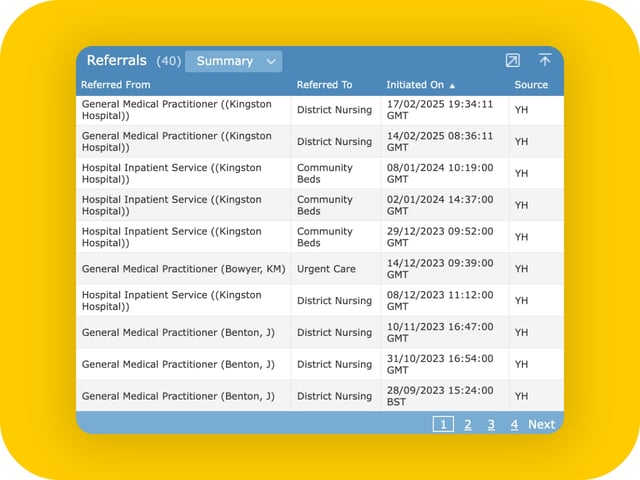640x480 pixels.
Task: Collapse the Referrals panel with the up-arrow icon
Action: [544, 61]
